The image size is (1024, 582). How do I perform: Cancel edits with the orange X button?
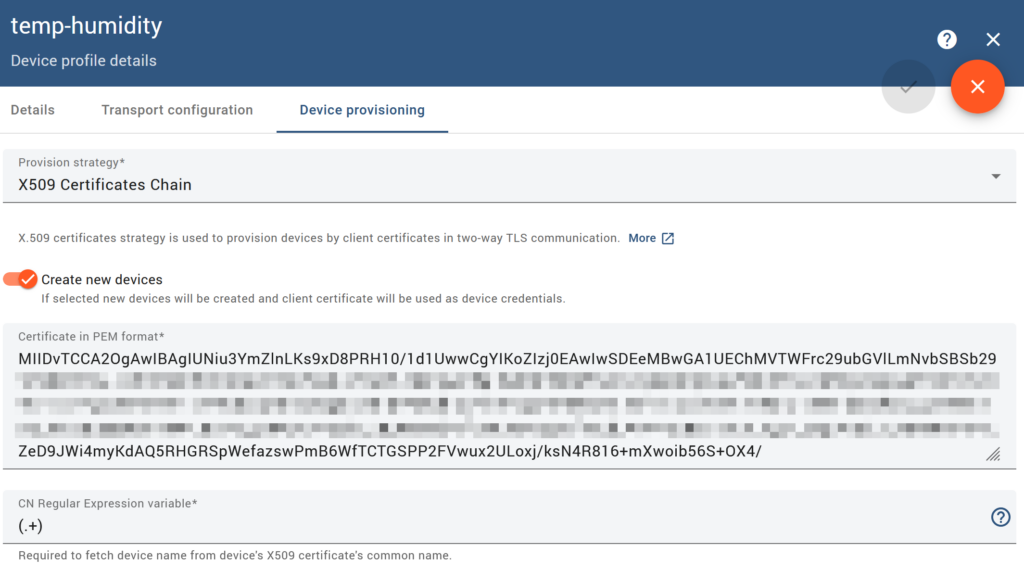click(977, 87)
